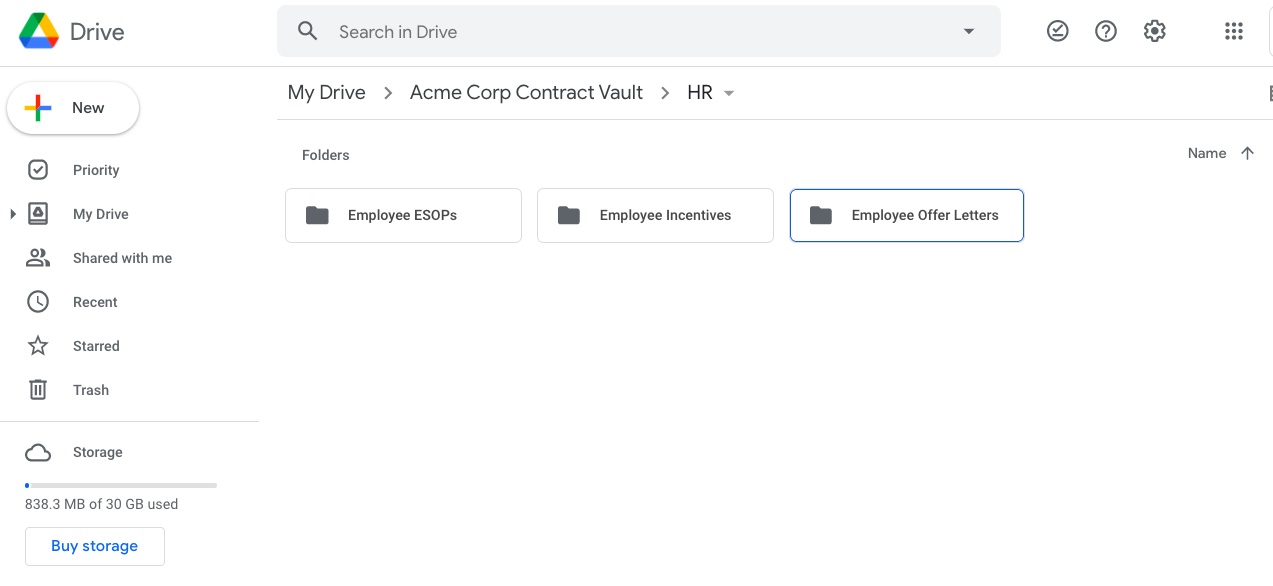Select the Employee ESOPs folder
The width and height of the screenshot is (1273, 586).
(404, 215)
